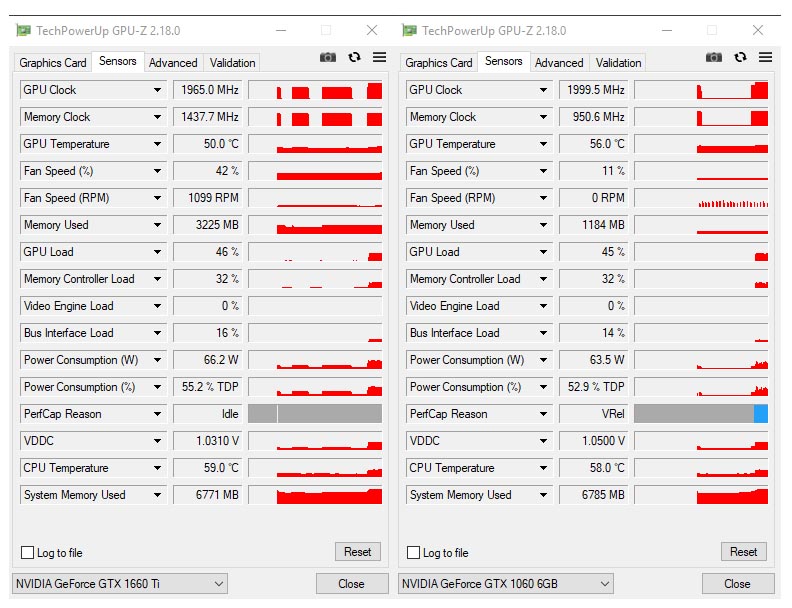Click the 1437.7 MHz Memory Clock value

coord(208,117)
